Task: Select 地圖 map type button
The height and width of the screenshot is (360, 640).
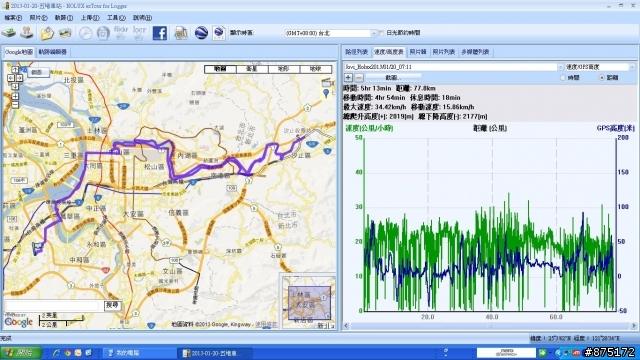Action: click(220, 69)
